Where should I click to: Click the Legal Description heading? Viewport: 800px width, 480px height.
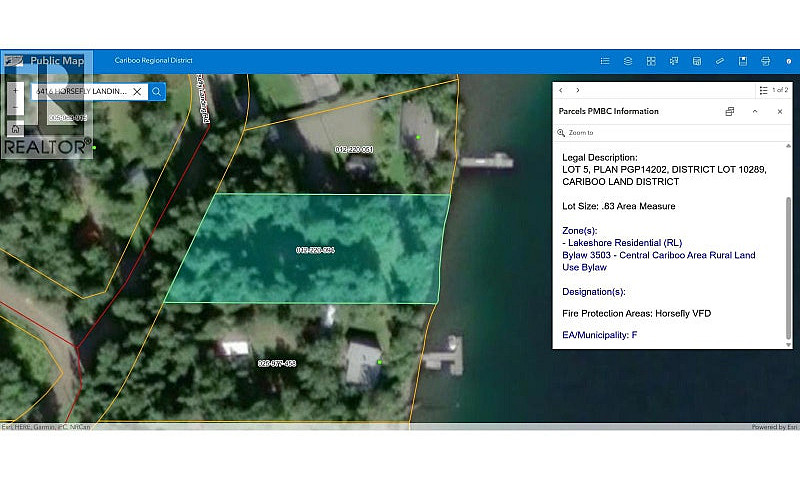pyautogui.click(x=599, y=158)
